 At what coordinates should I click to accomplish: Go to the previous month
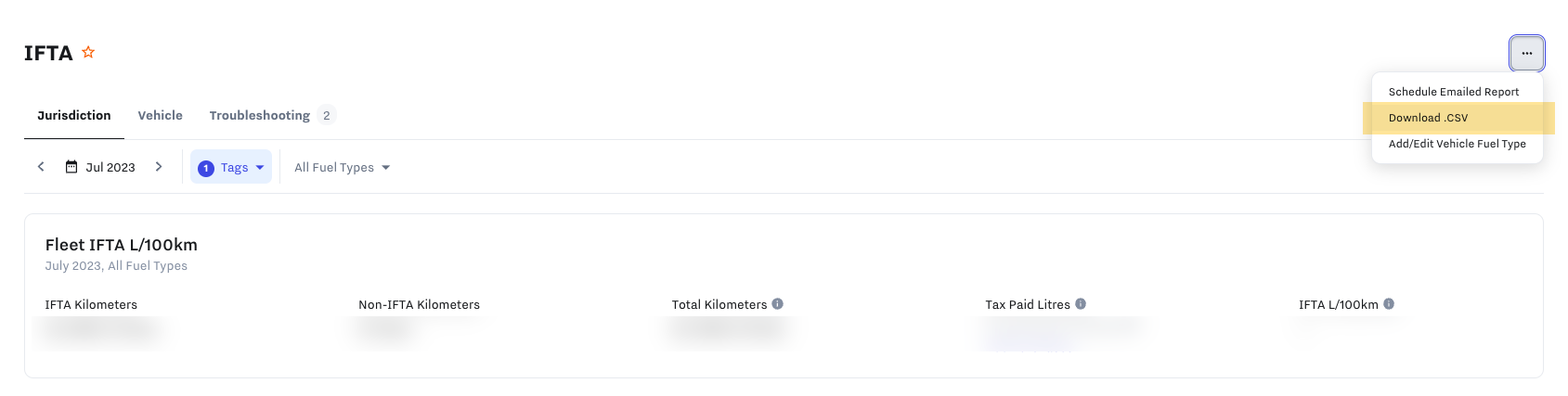41,167
